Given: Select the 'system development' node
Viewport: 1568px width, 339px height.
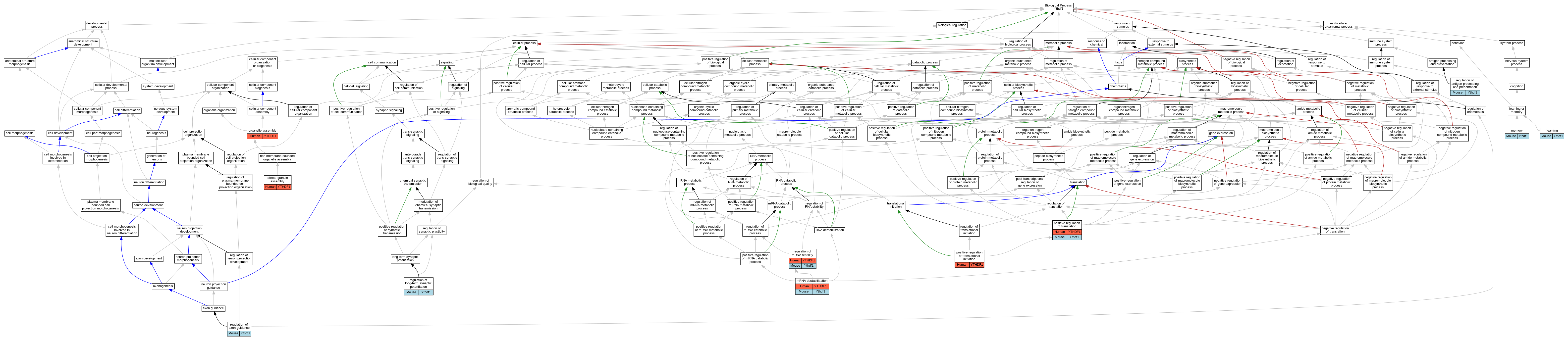Looking at the screenshot, I should pyautogui.click(x=158, y=86).
